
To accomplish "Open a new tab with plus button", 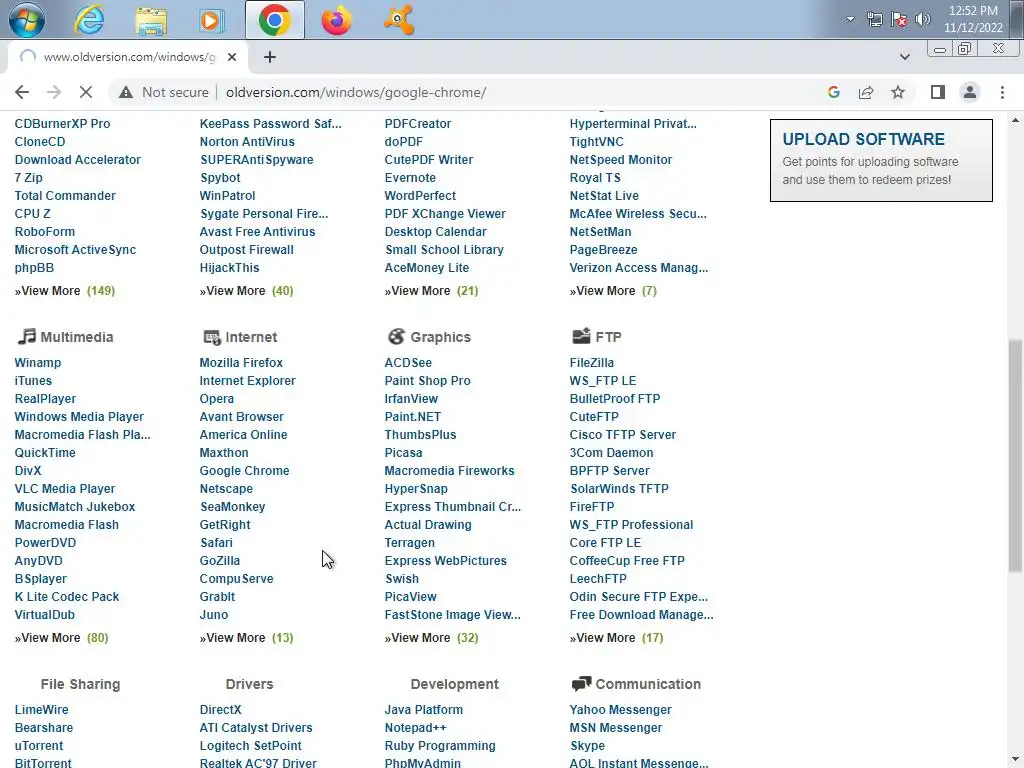I will click(270, 57).
